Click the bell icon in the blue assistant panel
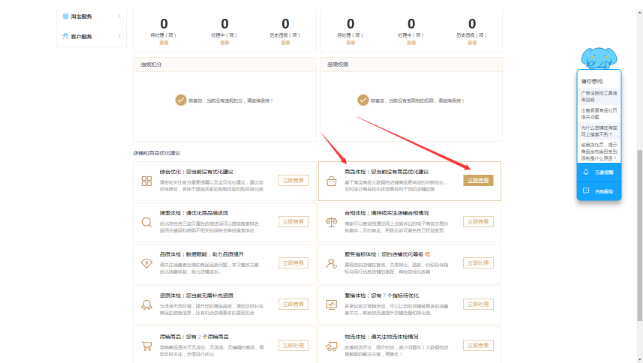This screenshot has height=363, width=643. (x=586, y=172)
